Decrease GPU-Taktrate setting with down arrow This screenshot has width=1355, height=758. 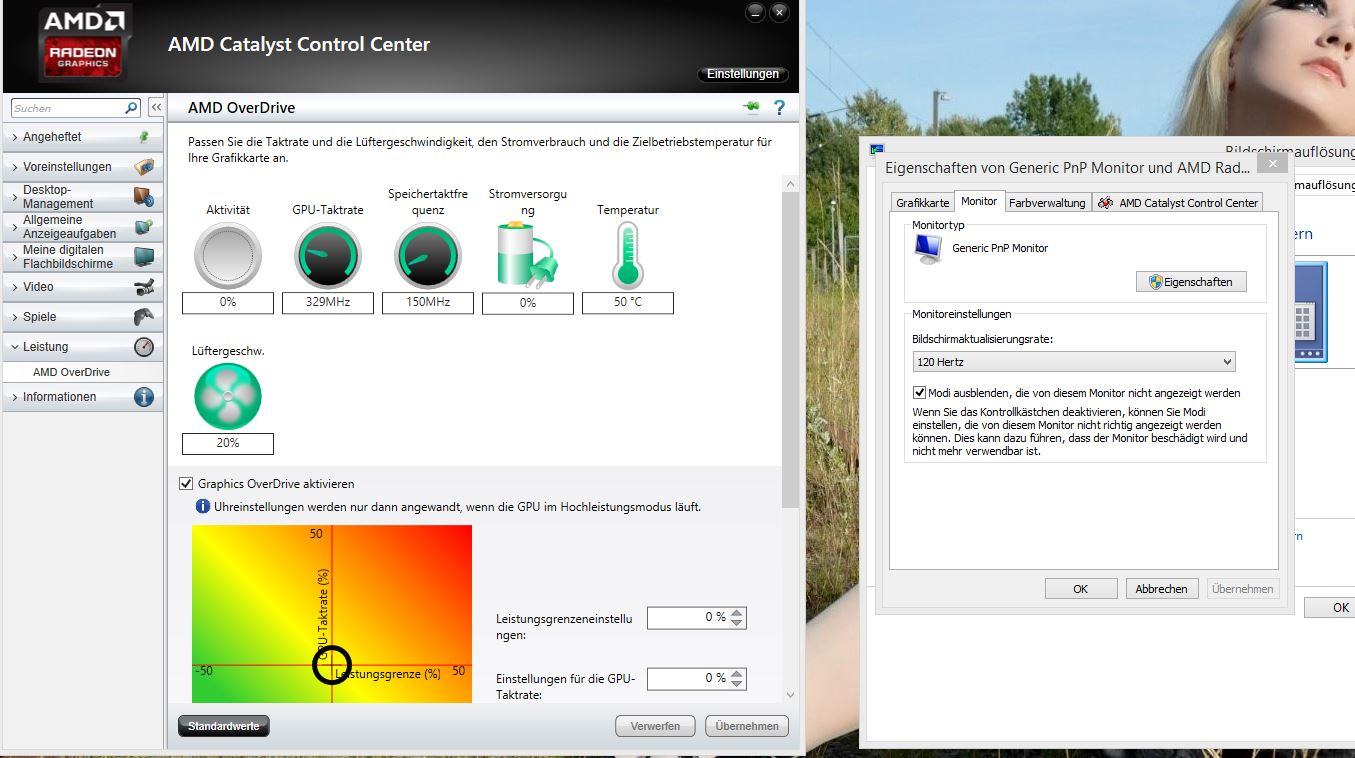737,684
